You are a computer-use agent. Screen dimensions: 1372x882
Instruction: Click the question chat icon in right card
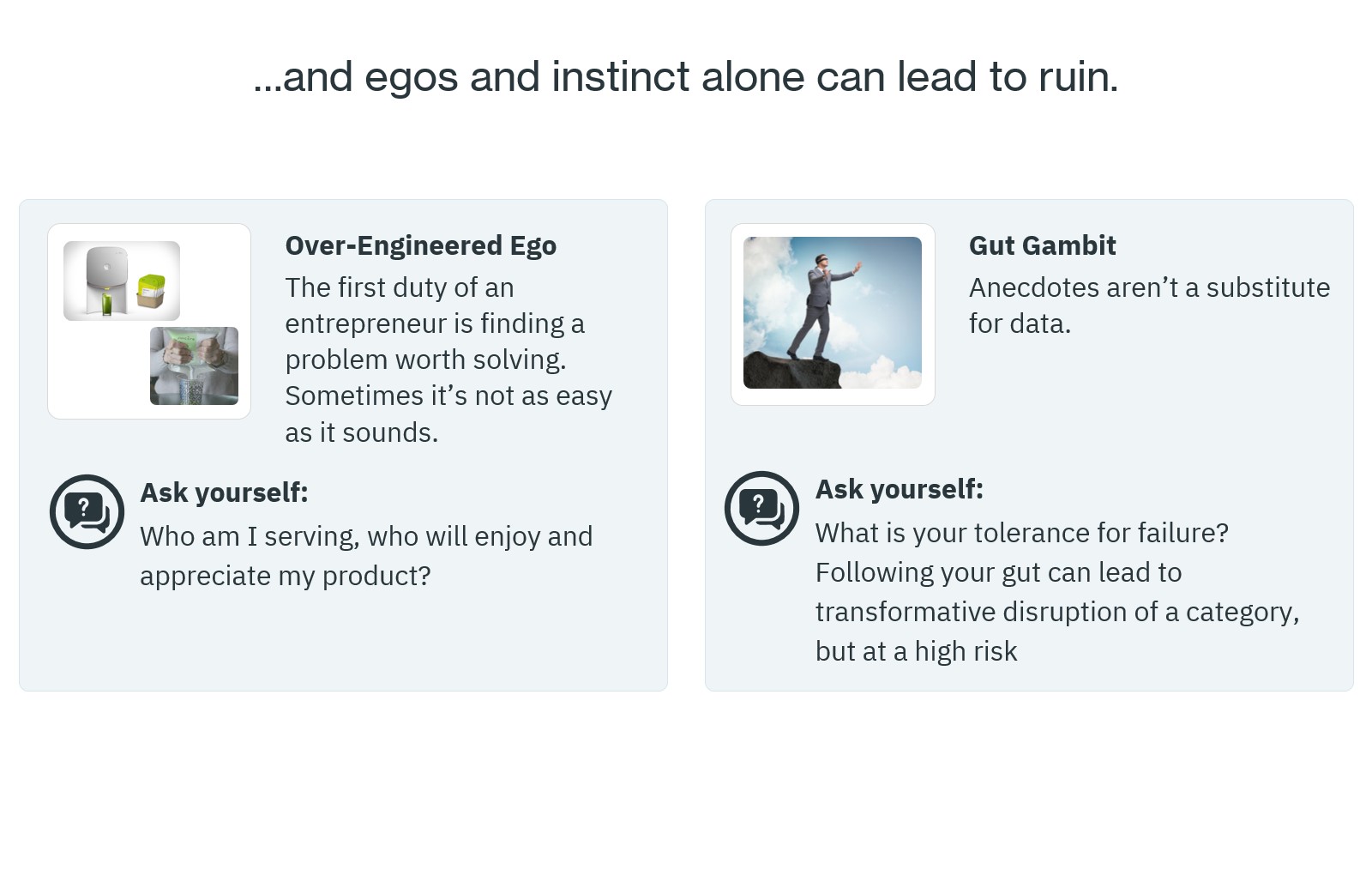pyautogui.click(x=761, y=508)
